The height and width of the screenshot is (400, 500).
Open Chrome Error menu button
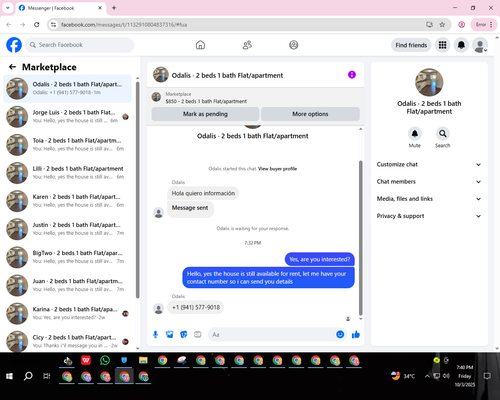[483, 24]
